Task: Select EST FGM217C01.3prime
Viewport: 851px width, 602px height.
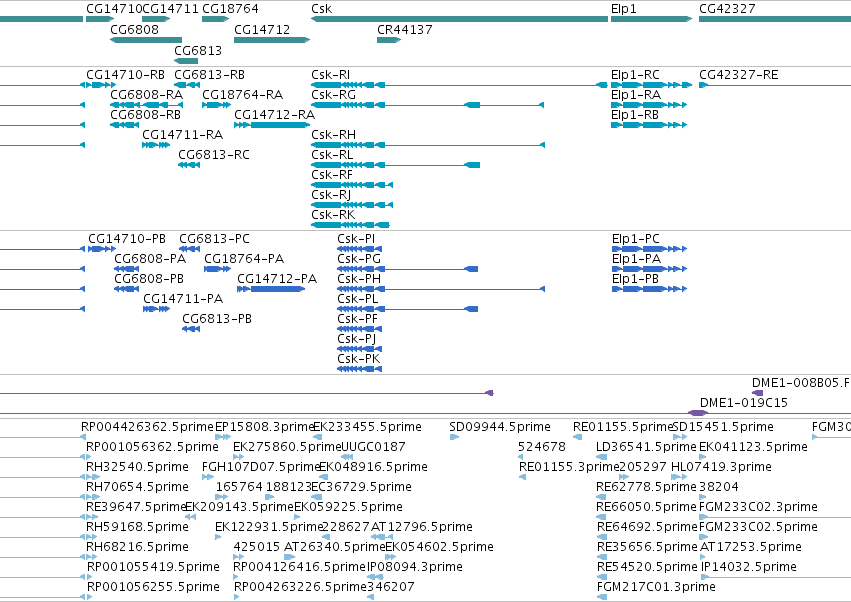Action: point(656,587)
